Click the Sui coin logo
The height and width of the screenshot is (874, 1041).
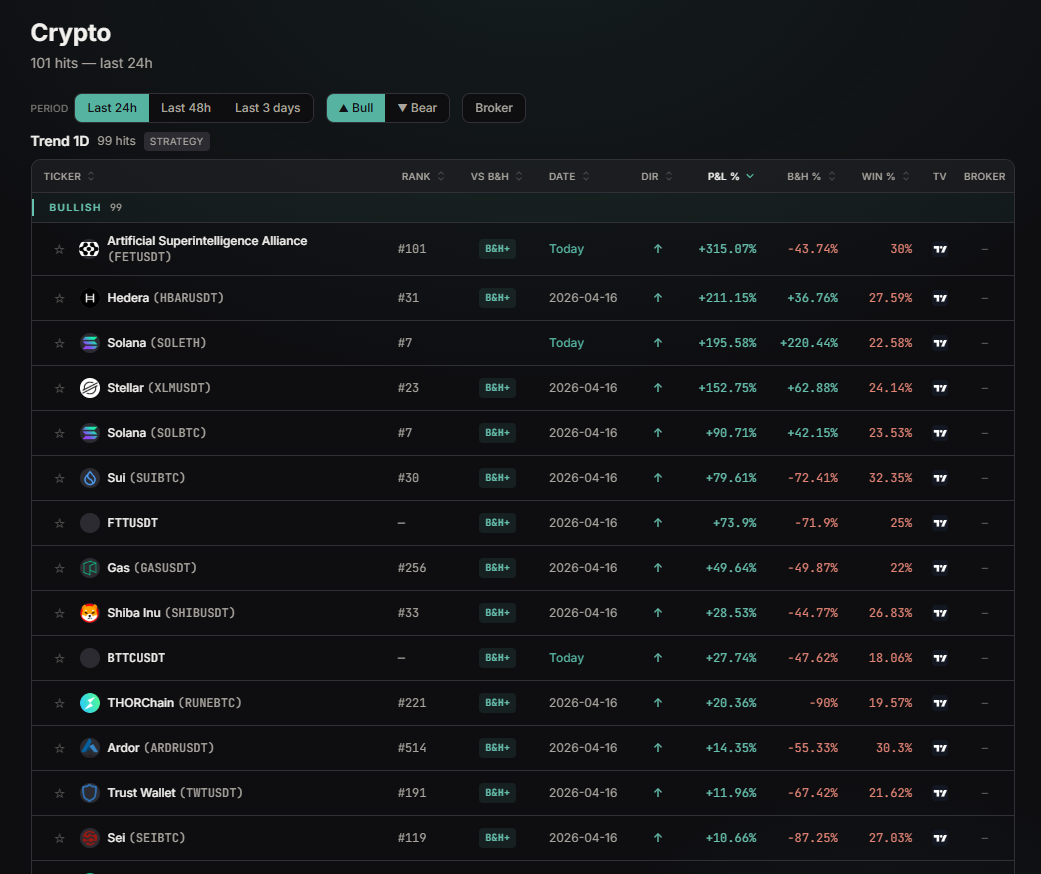point(90,478)
